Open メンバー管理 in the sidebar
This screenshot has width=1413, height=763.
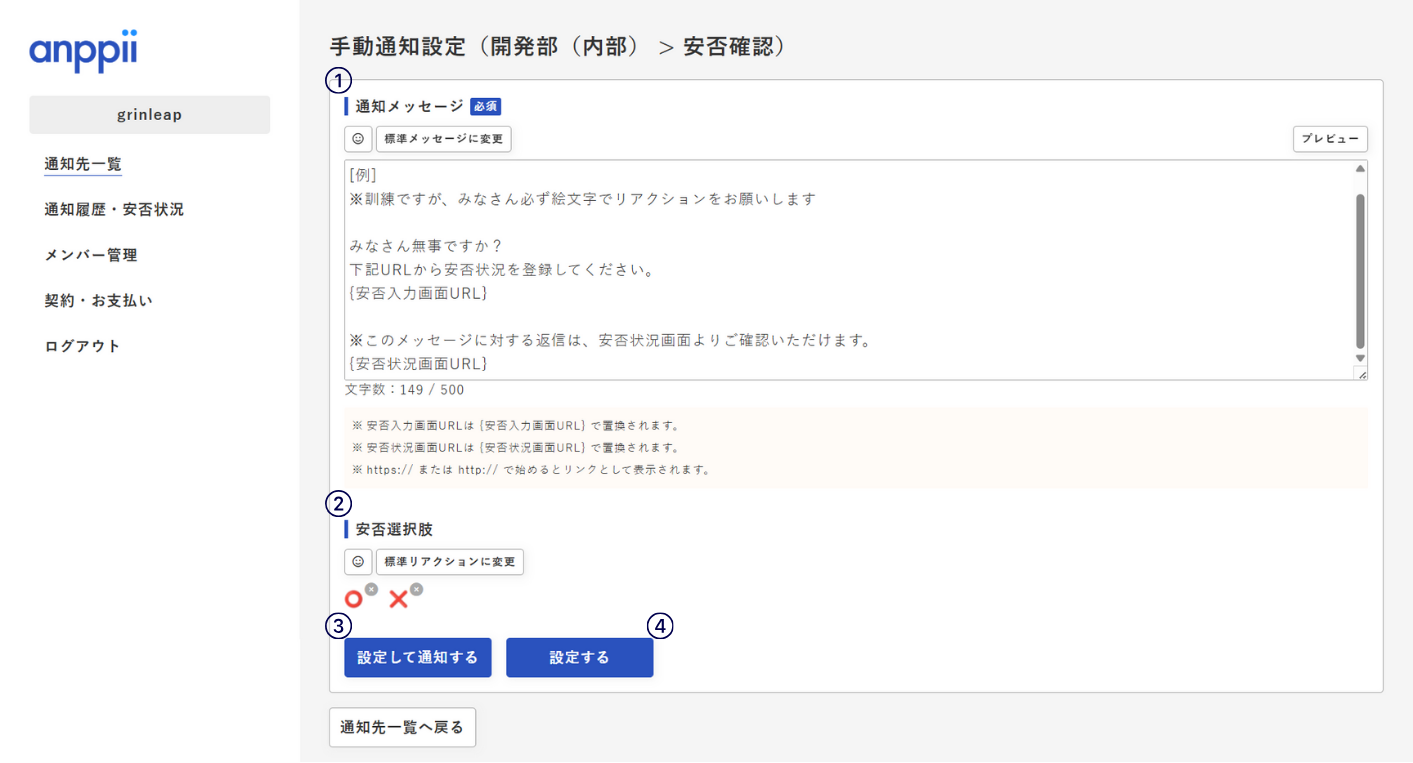click(x=91, y=255)
